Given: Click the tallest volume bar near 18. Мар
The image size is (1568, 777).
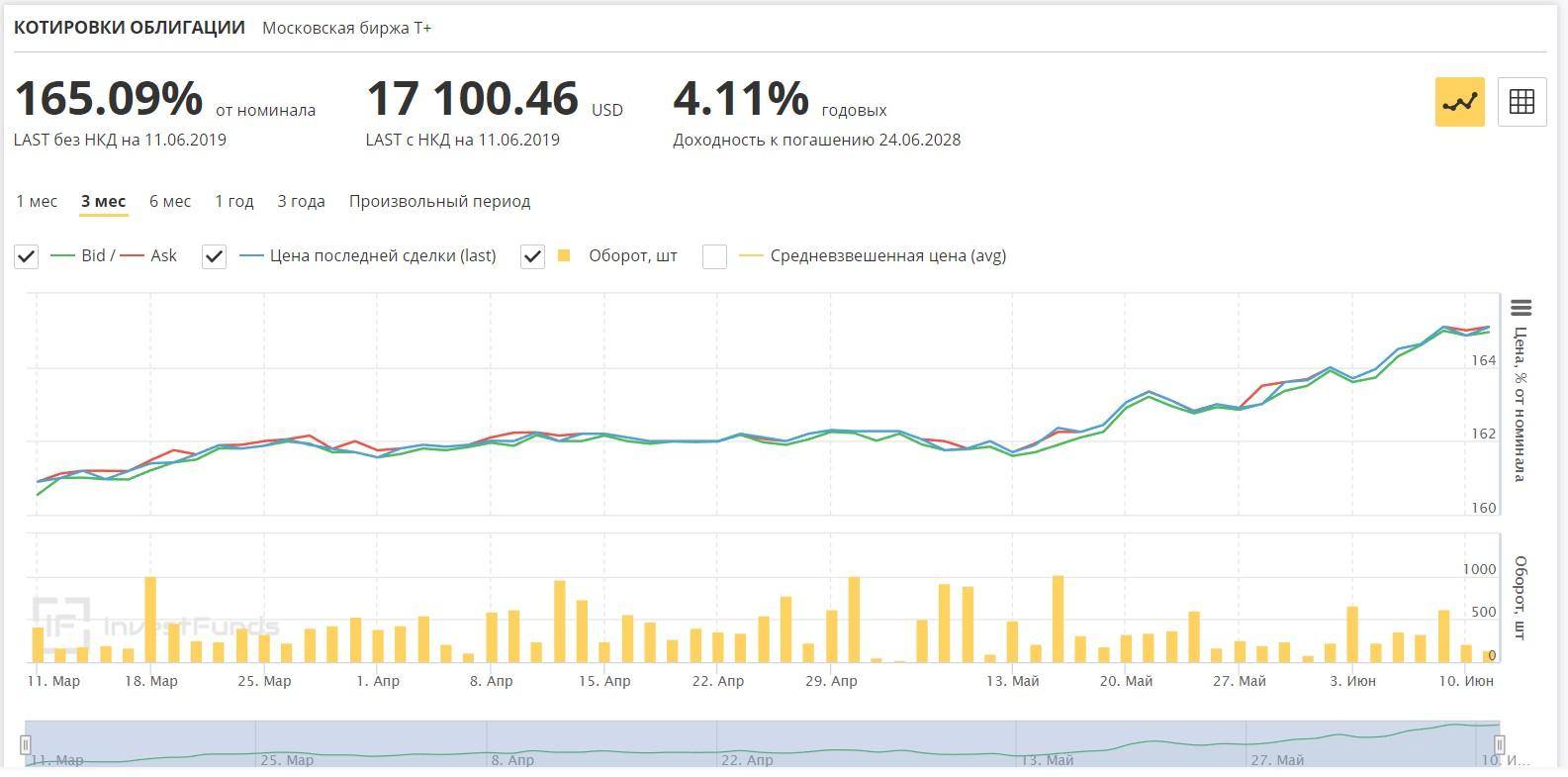Looking at the screenshot, I should (150, 619).
